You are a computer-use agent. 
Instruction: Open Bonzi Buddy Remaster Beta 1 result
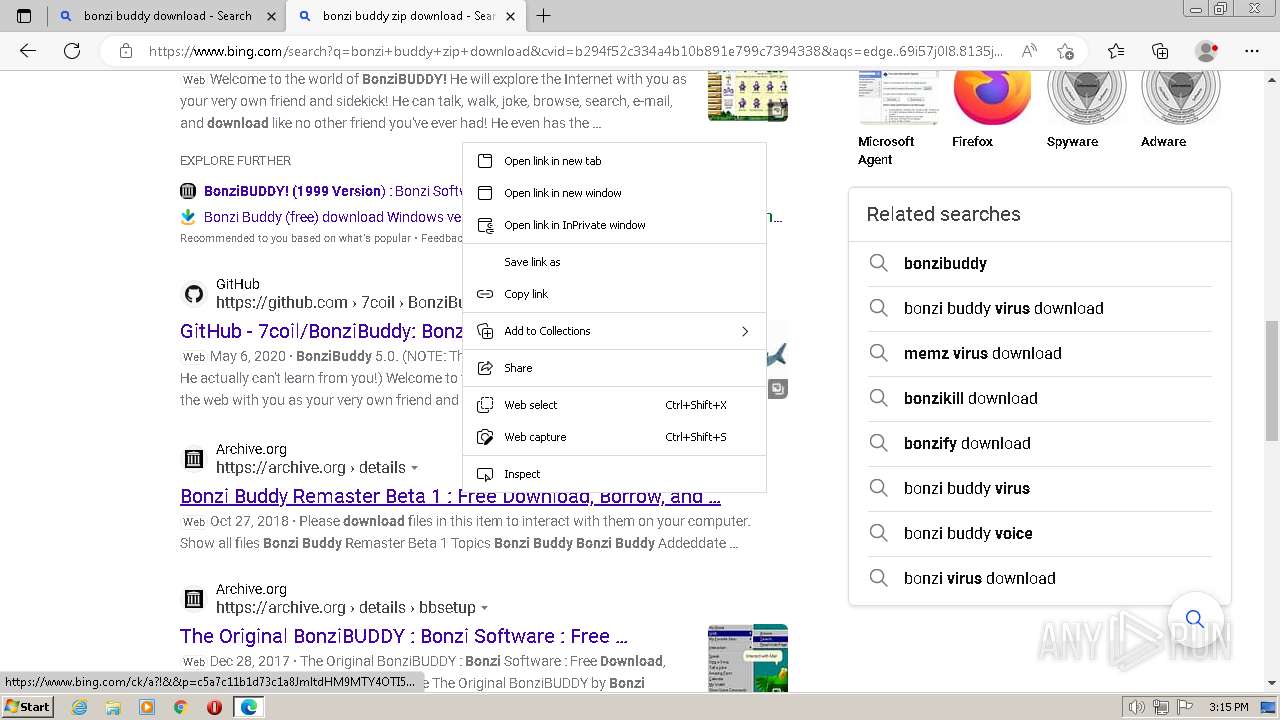(x=450, y=496)
